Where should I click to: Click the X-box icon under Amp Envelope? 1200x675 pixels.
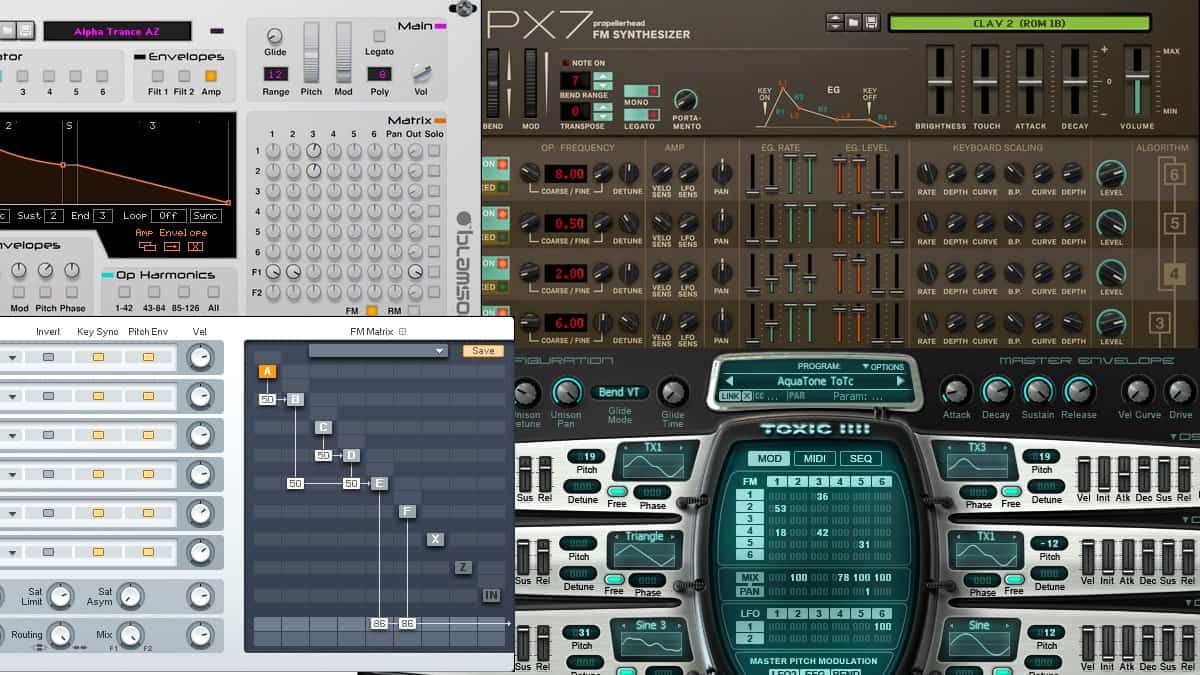(x=195, y=246)
